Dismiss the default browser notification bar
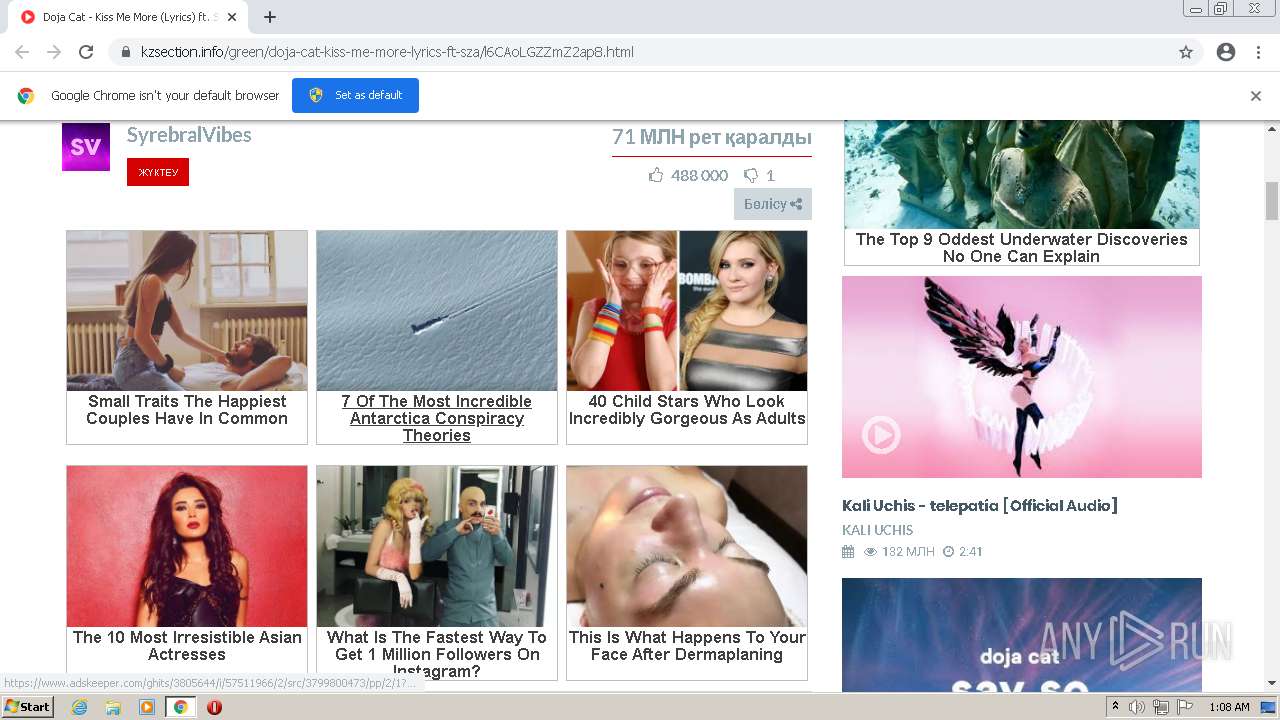 tap(1256, 96)
